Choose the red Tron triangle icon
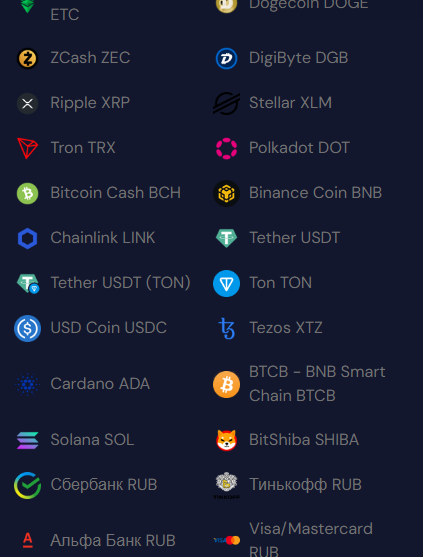 tap(27, 148)
